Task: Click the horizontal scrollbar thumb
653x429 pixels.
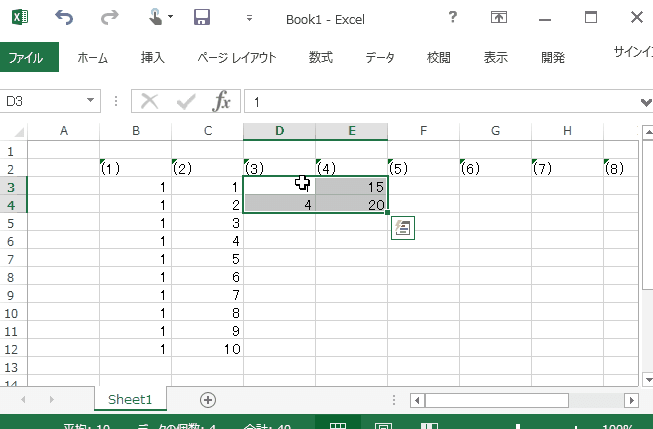Action: (x=496, y=401)
